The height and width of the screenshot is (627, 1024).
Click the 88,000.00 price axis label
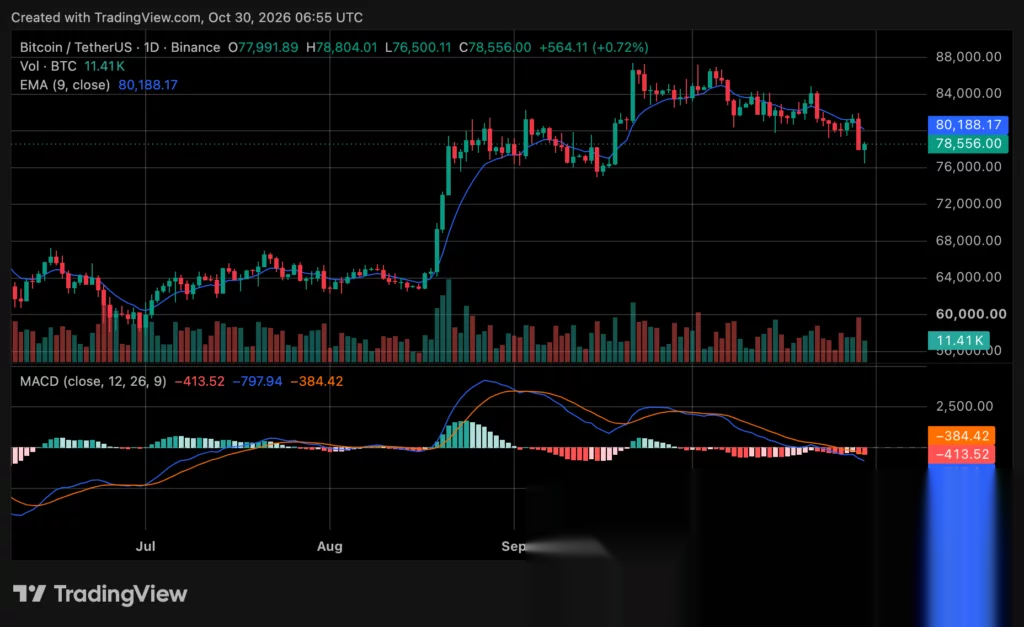968,57
